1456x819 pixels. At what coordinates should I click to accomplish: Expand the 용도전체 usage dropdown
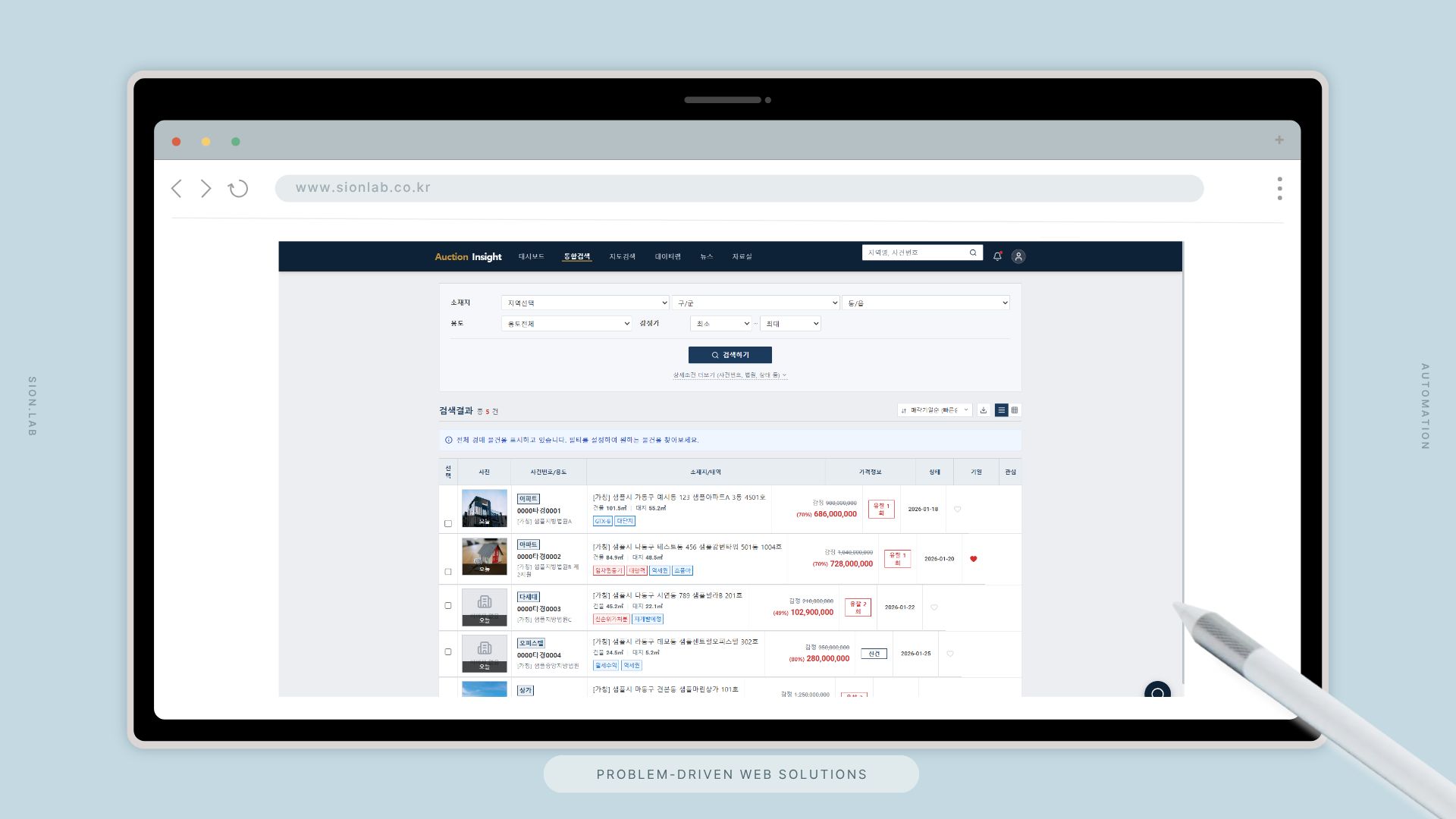[566, 324]
